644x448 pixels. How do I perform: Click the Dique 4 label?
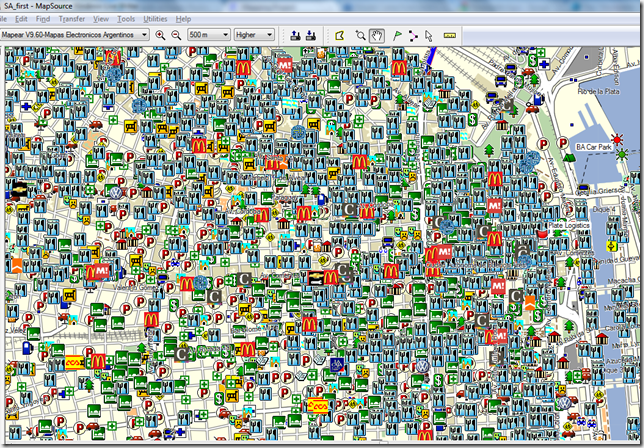pos(604,209)
